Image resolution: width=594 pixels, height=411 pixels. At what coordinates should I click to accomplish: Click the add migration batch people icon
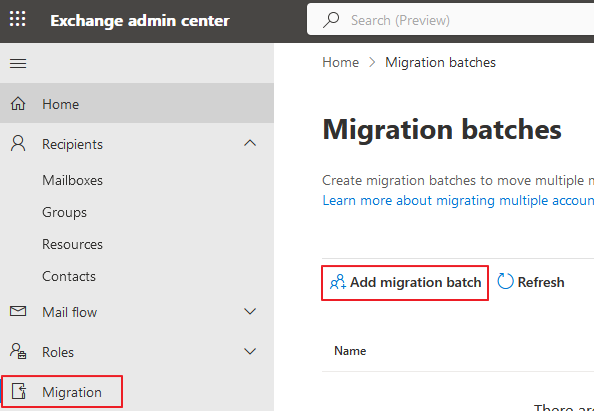point(338,282)
